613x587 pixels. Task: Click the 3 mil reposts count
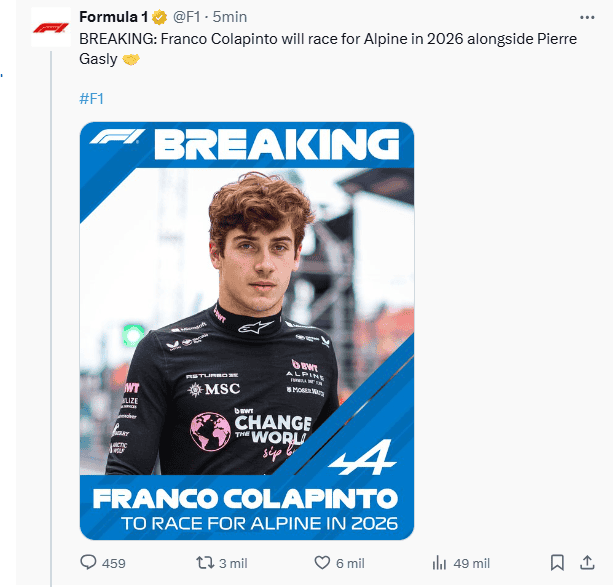(234, 563)
